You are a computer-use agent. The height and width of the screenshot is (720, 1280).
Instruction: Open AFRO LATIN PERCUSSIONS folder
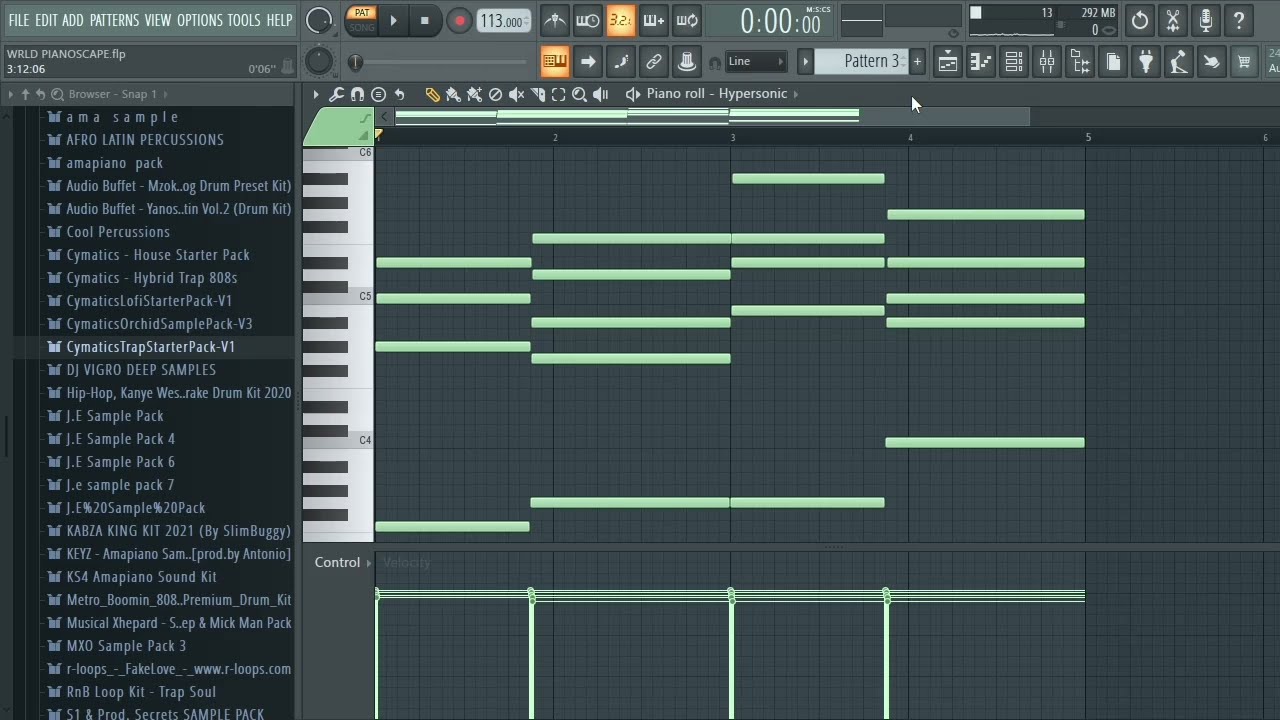pos(144,140)
